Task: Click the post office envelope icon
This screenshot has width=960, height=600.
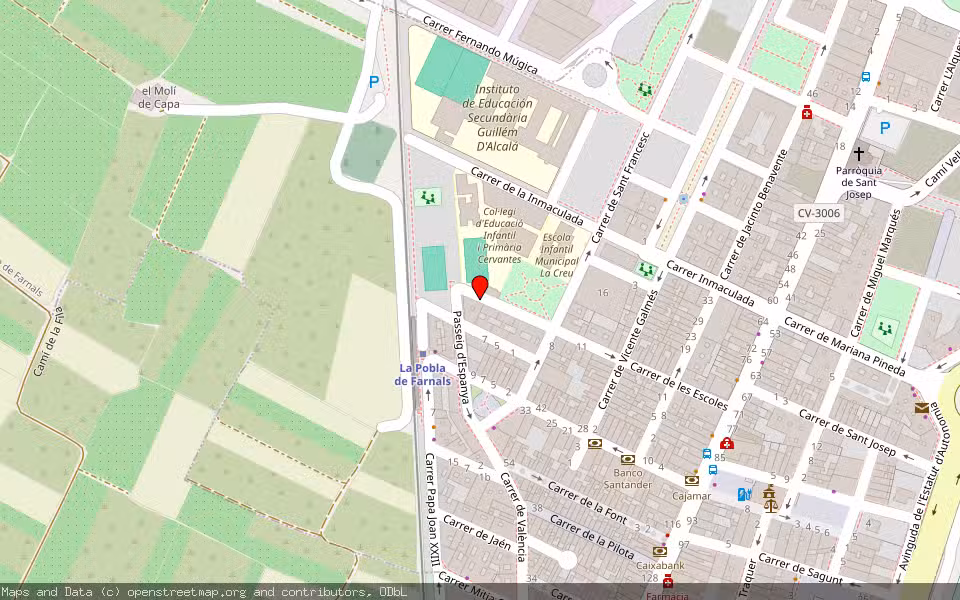Action: pos(921,408)
